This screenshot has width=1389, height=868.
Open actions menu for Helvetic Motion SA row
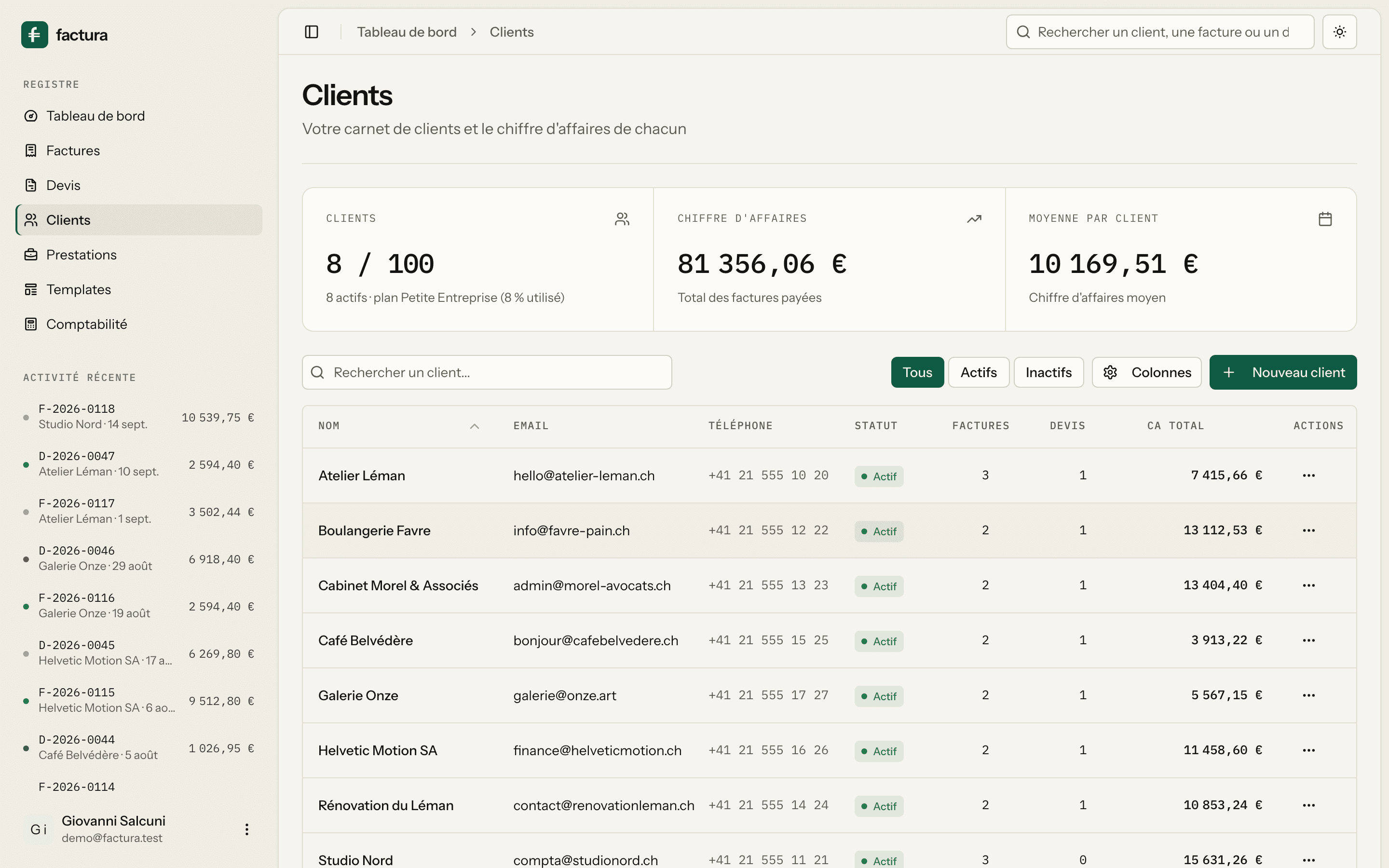point(1308,750)
